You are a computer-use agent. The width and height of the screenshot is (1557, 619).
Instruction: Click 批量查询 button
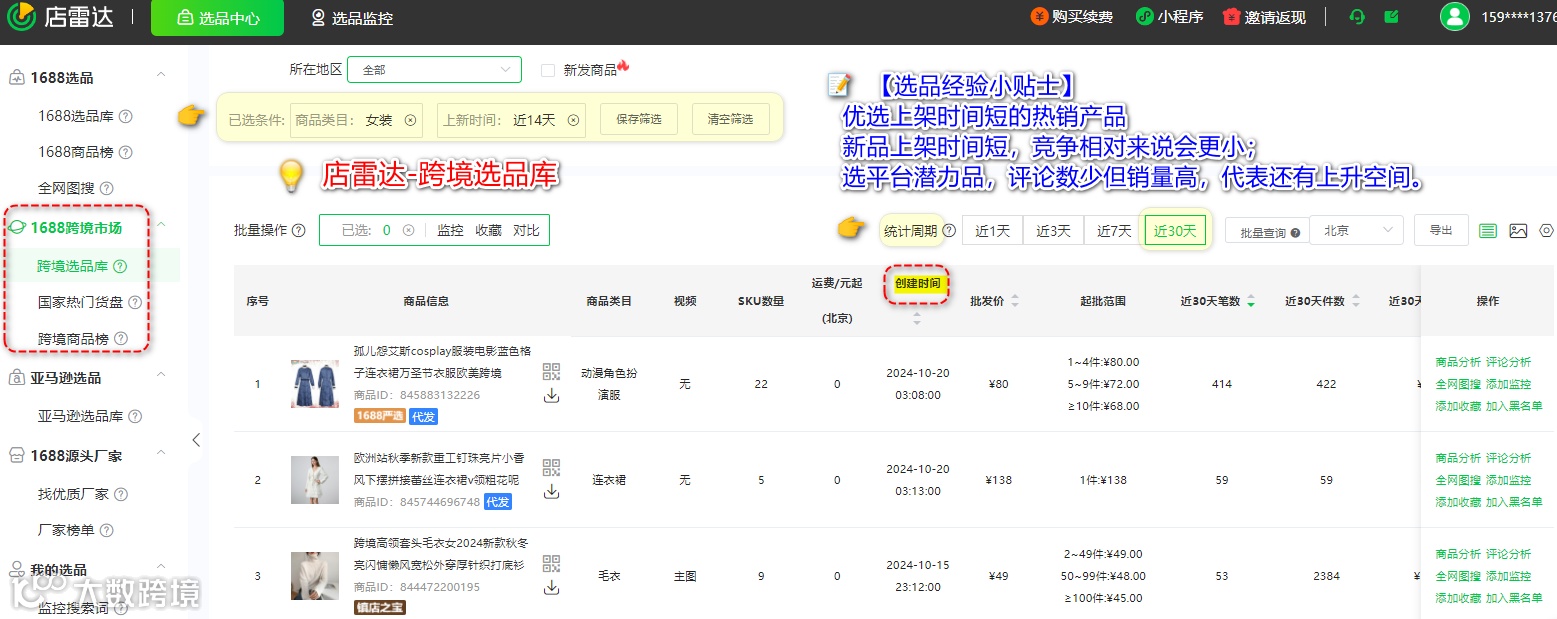click(1269, 232)
